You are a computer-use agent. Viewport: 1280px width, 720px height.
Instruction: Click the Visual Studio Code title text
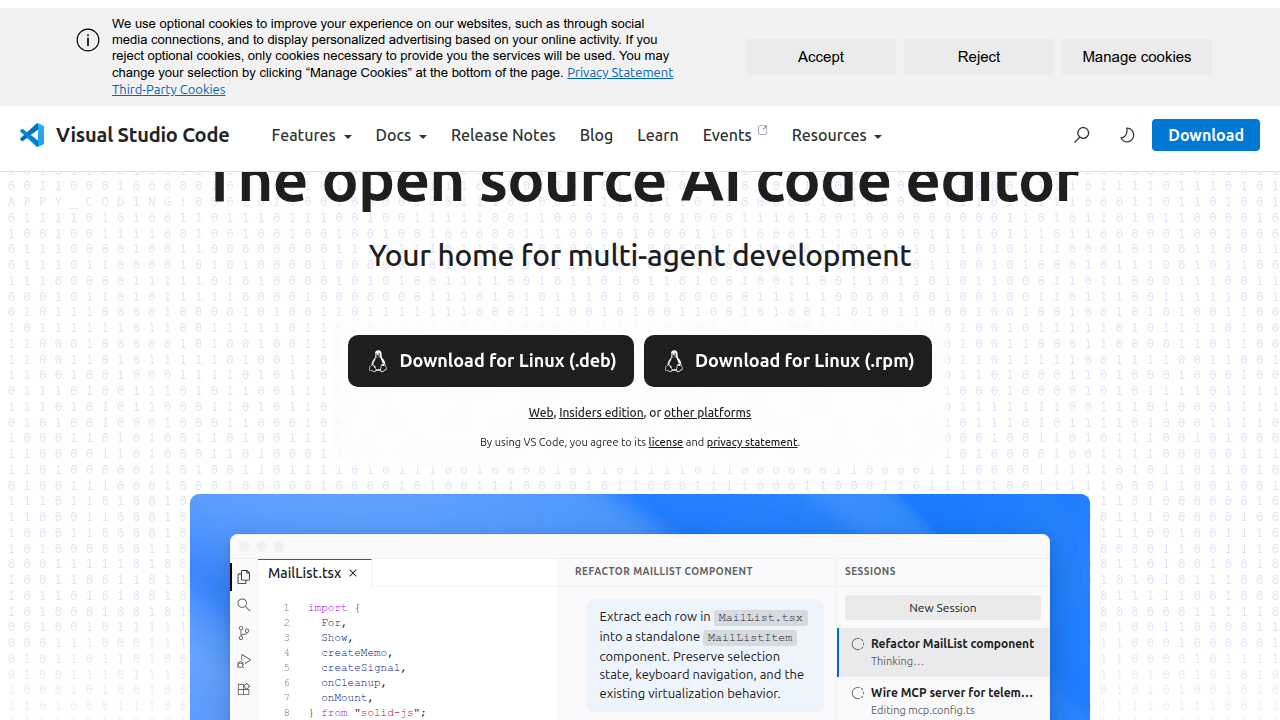point(143,135)
